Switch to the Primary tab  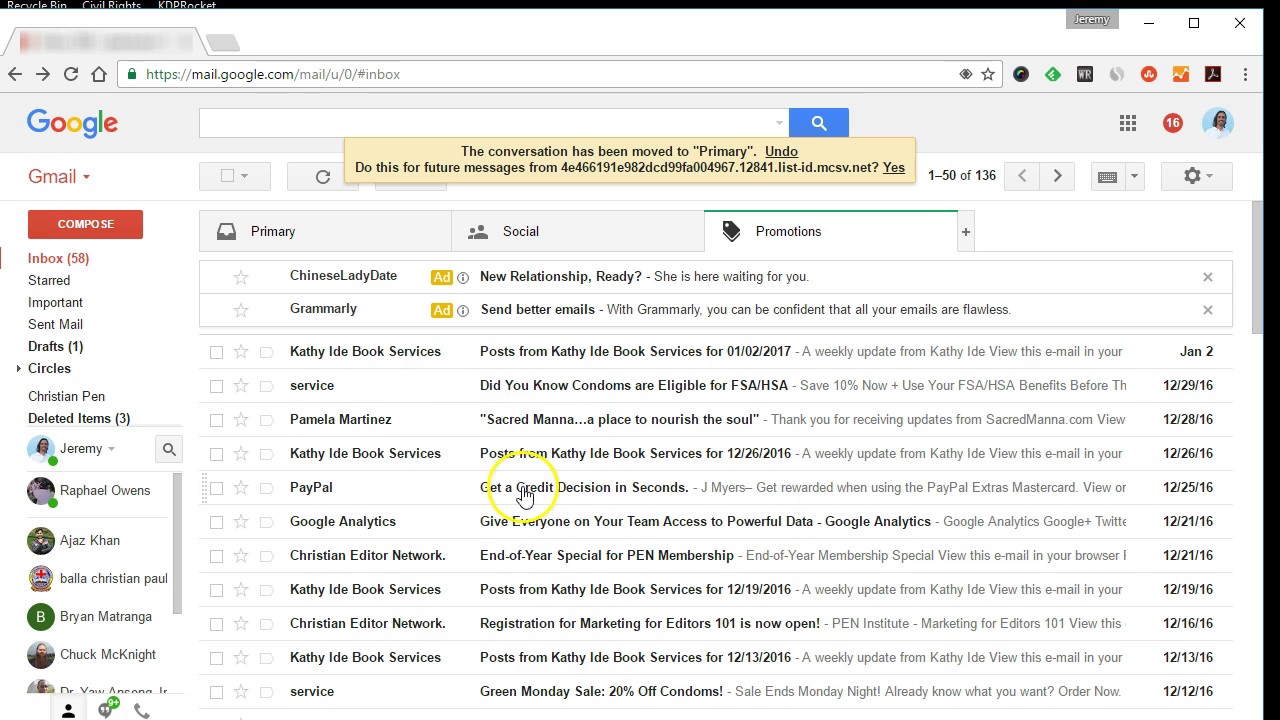pos(325,232)
